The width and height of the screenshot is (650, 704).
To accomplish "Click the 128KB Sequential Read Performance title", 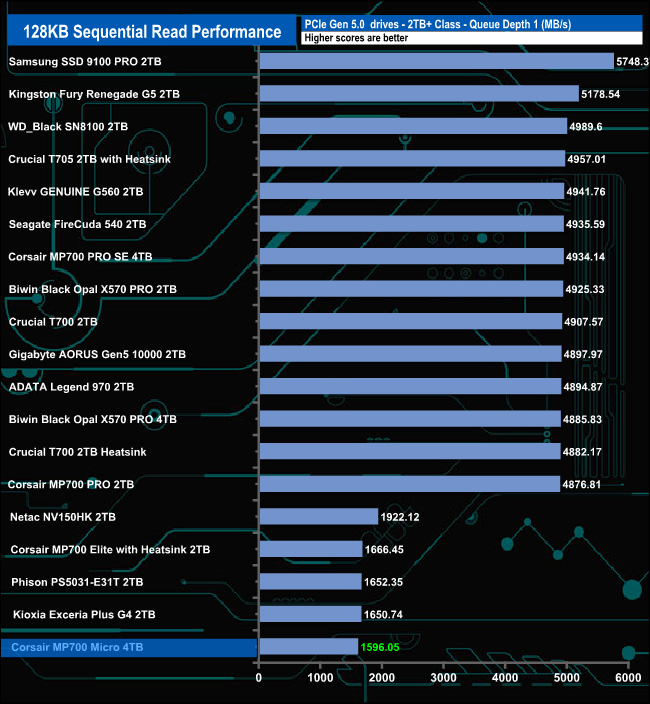I will [152, 31].
